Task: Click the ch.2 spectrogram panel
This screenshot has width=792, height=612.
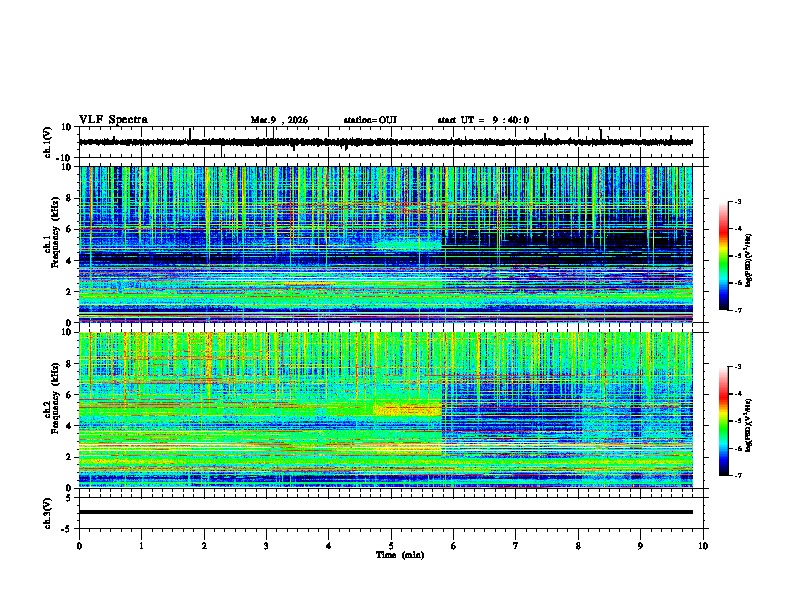Action: 386,410
